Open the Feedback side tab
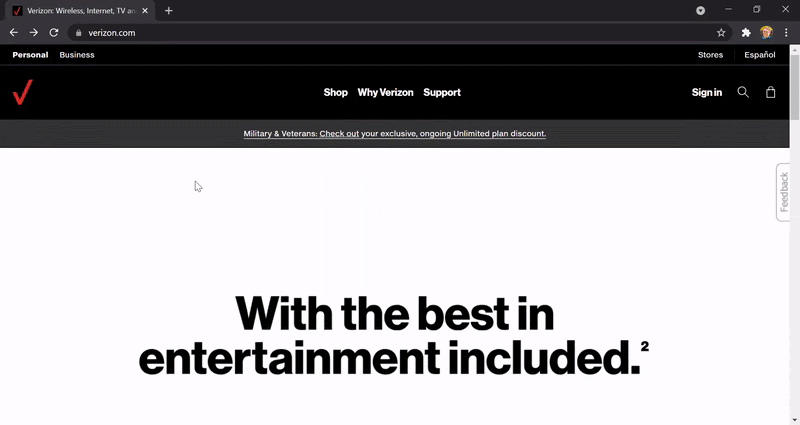 point(783,192)
